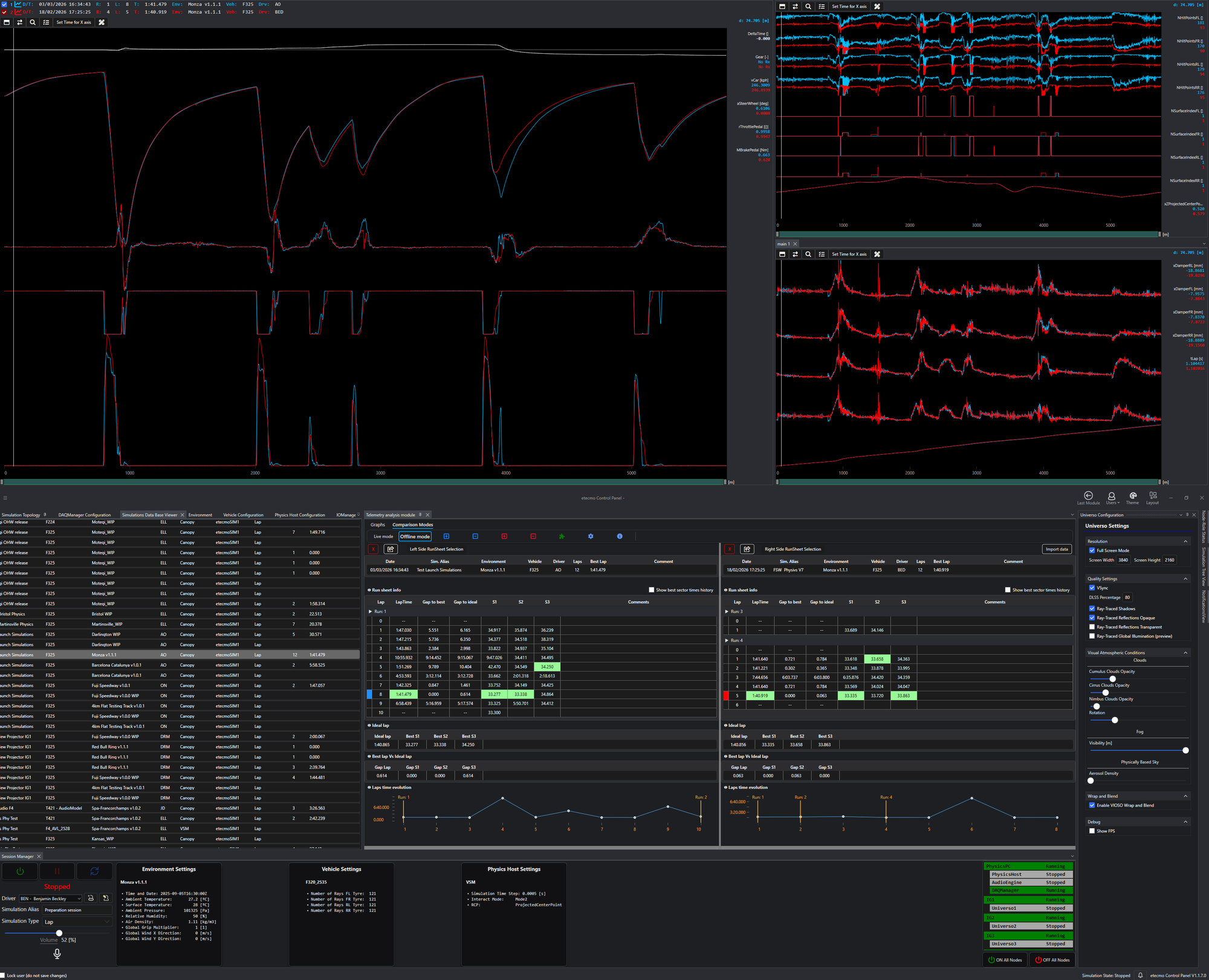Click the Theme palette icon
The image size is (1209, 980).
point(1132,496)
